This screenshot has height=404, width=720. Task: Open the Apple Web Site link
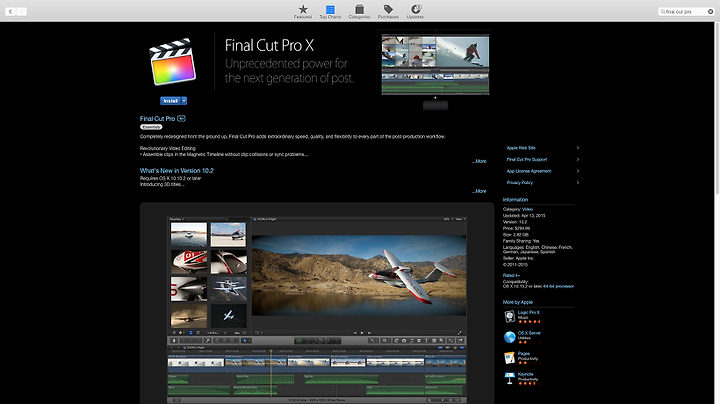(521, 148)
